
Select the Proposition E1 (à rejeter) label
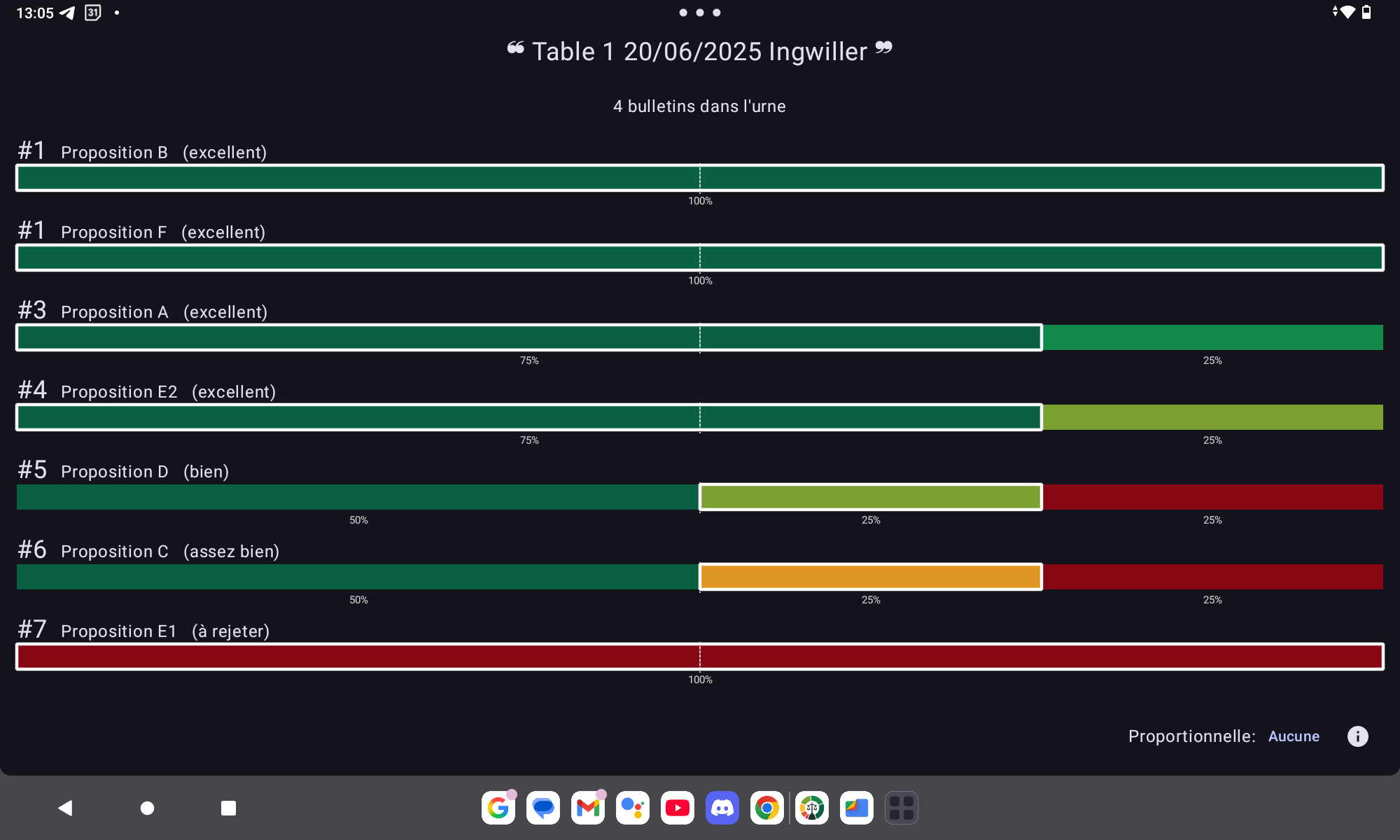pyautogui.click(x=164, y=631)
